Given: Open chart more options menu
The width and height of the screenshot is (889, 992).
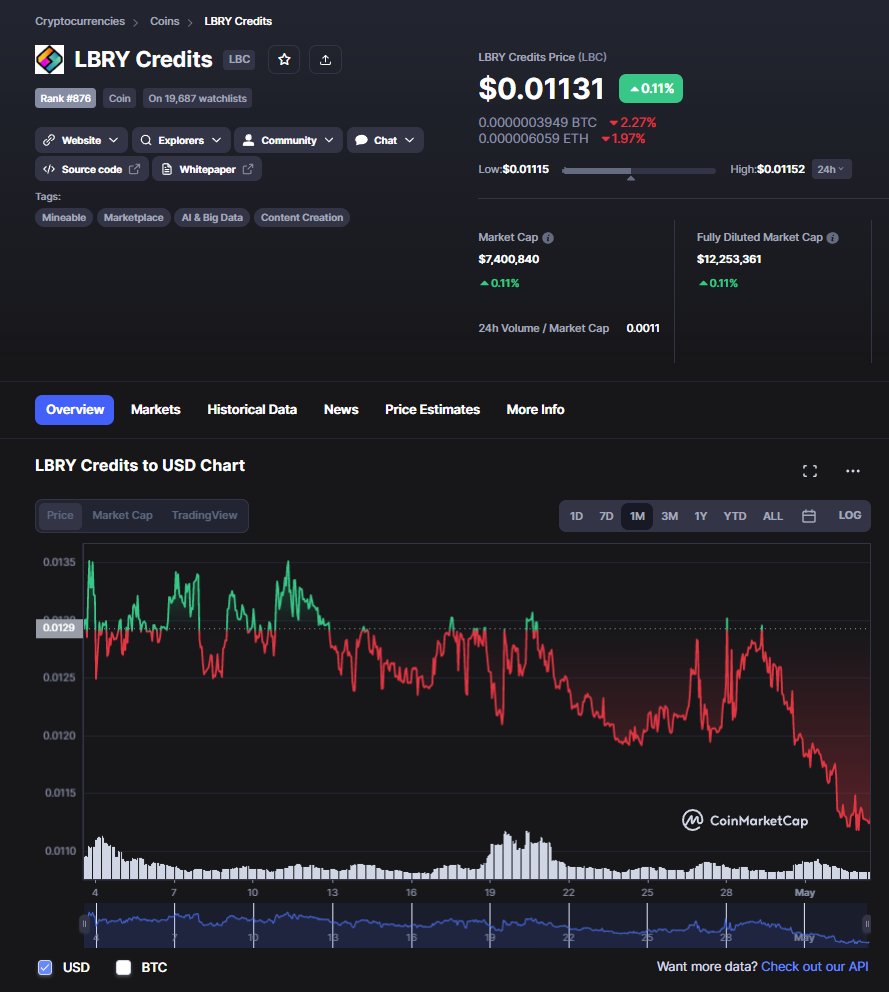Looking at the screenshot, I should tap(853, 471).
